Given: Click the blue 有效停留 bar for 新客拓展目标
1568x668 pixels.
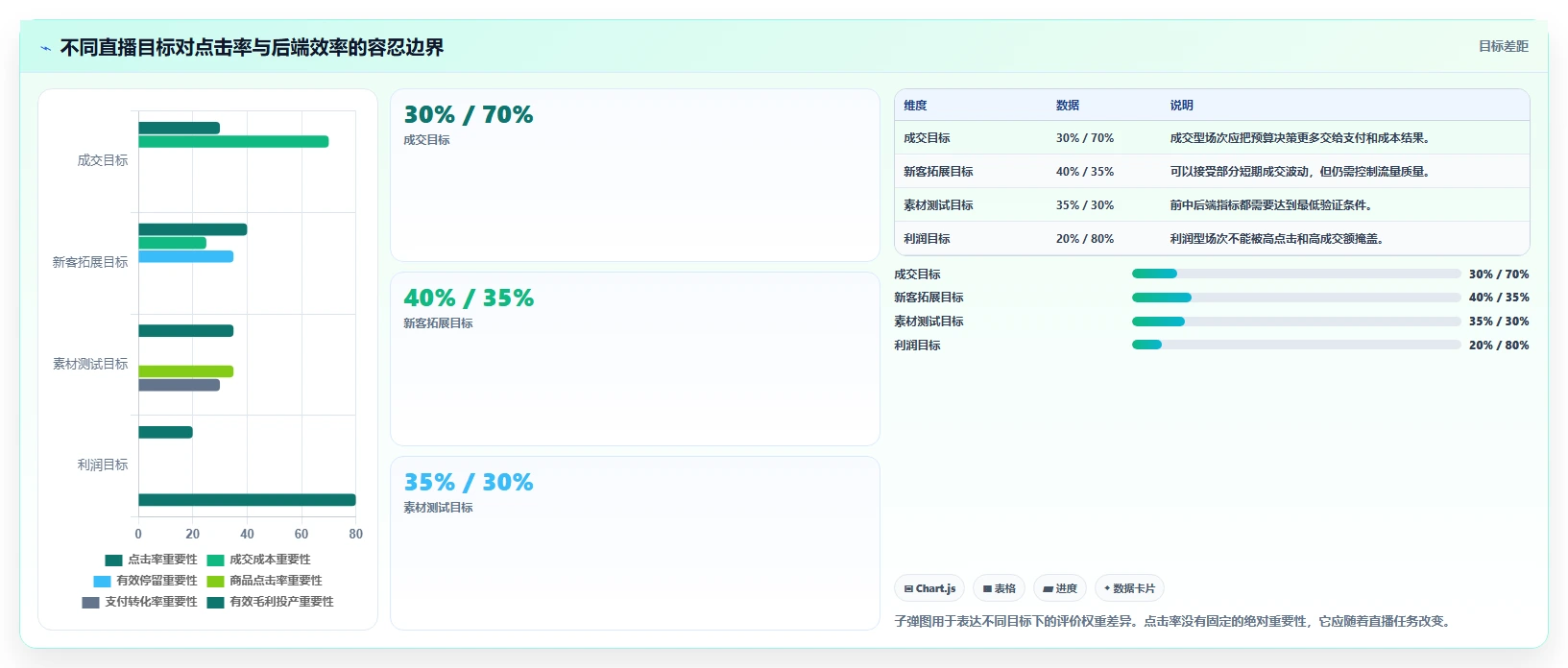Looking at the screenshot, I should coord(186,256).
